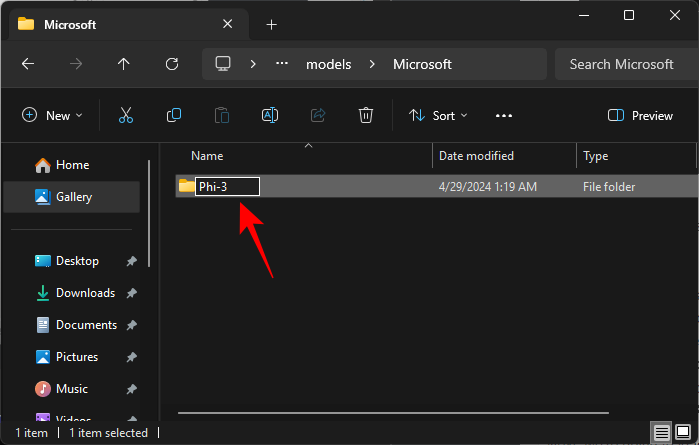
Task: Open Desktop in the sidebar
Action: pos(71,261)
